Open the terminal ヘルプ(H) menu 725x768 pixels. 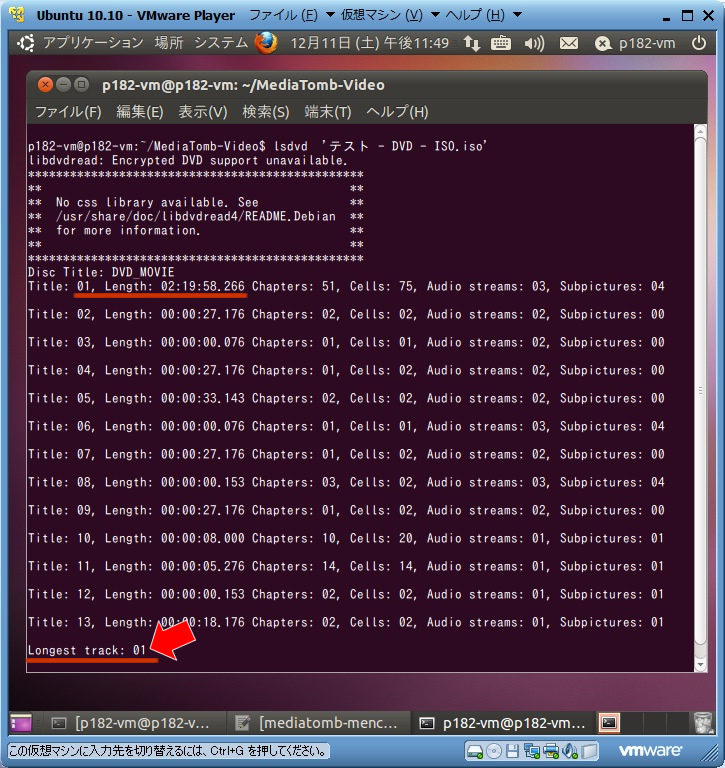[x=397, y=112]
